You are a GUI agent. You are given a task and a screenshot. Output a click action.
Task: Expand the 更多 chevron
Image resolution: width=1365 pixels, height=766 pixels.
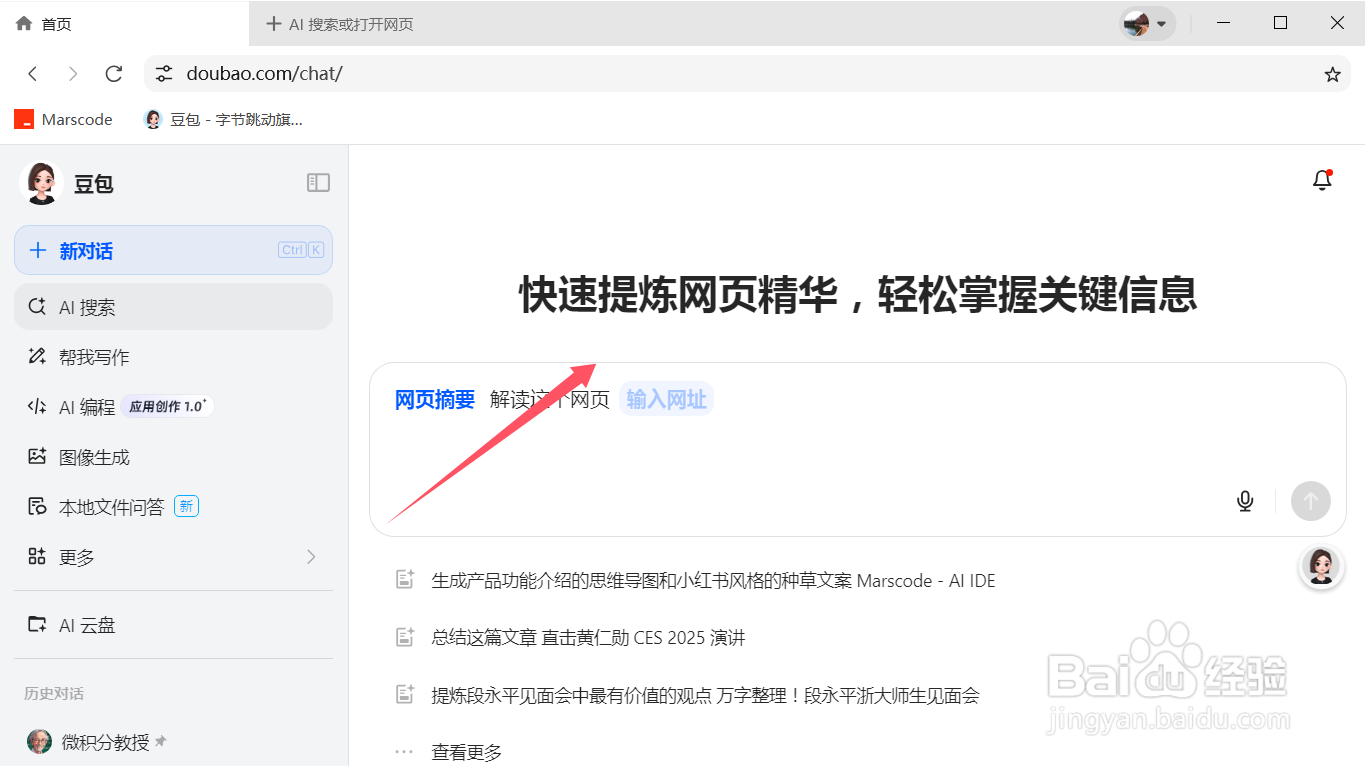pos(311,557)
